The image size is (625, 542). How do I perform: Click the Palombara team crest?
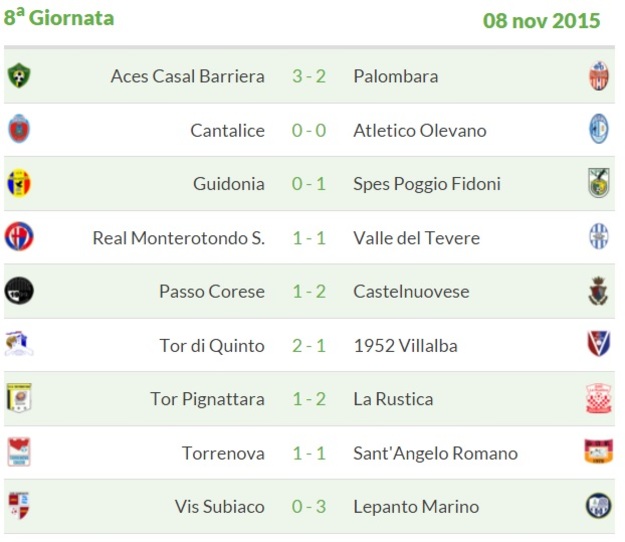(x=599, y=76)
